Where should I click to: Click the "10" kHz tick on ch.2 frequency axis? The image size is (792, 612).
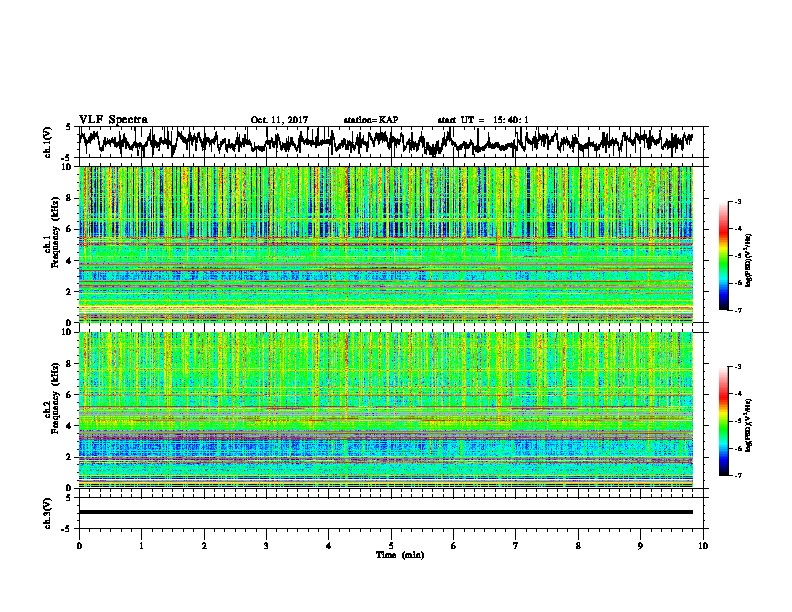(69, 332)
